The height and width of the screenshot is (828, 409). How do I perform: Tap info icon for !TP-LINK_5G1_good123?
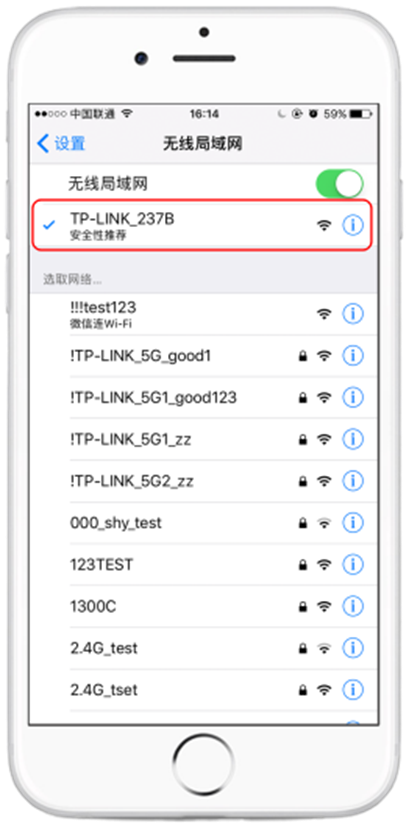point(353,397)
